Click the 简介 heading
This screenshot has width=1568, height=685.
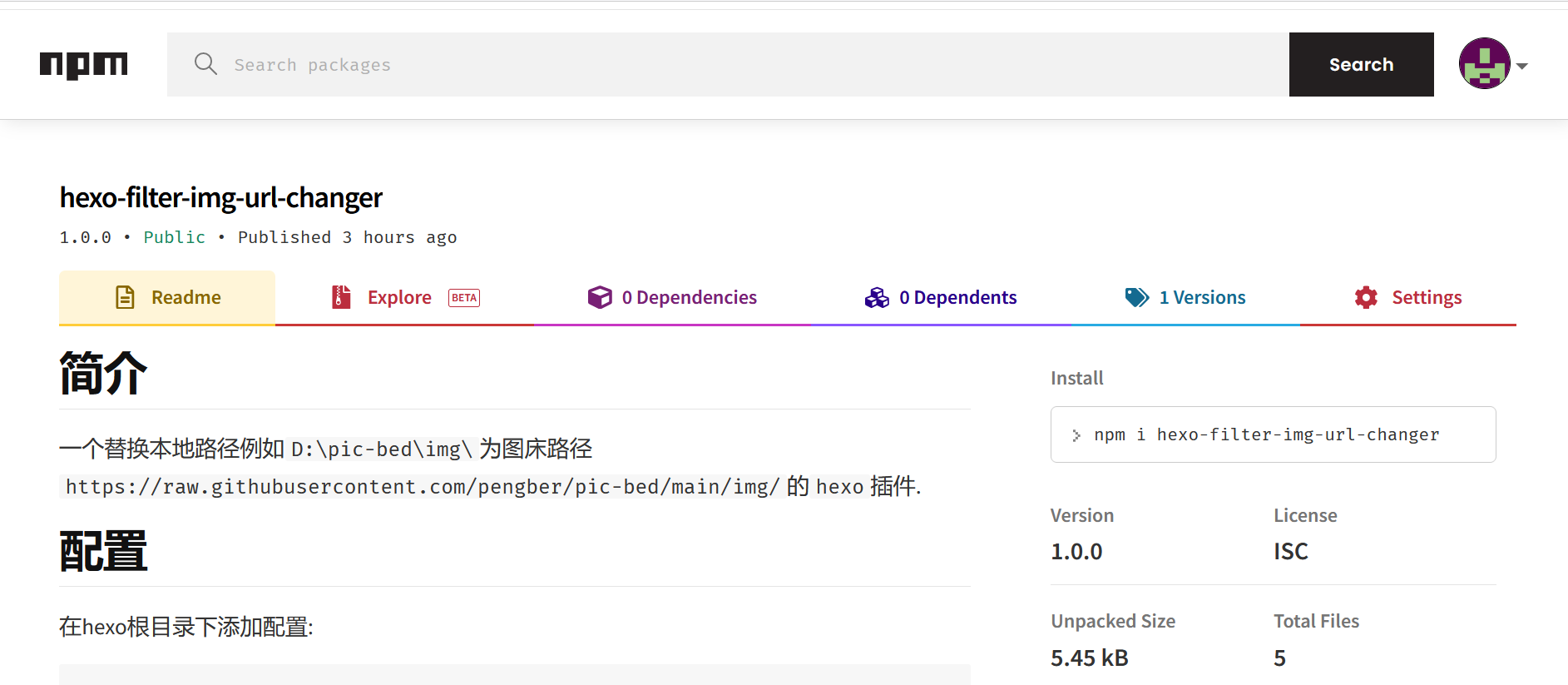pyautogui.click(x=103, y=372)
